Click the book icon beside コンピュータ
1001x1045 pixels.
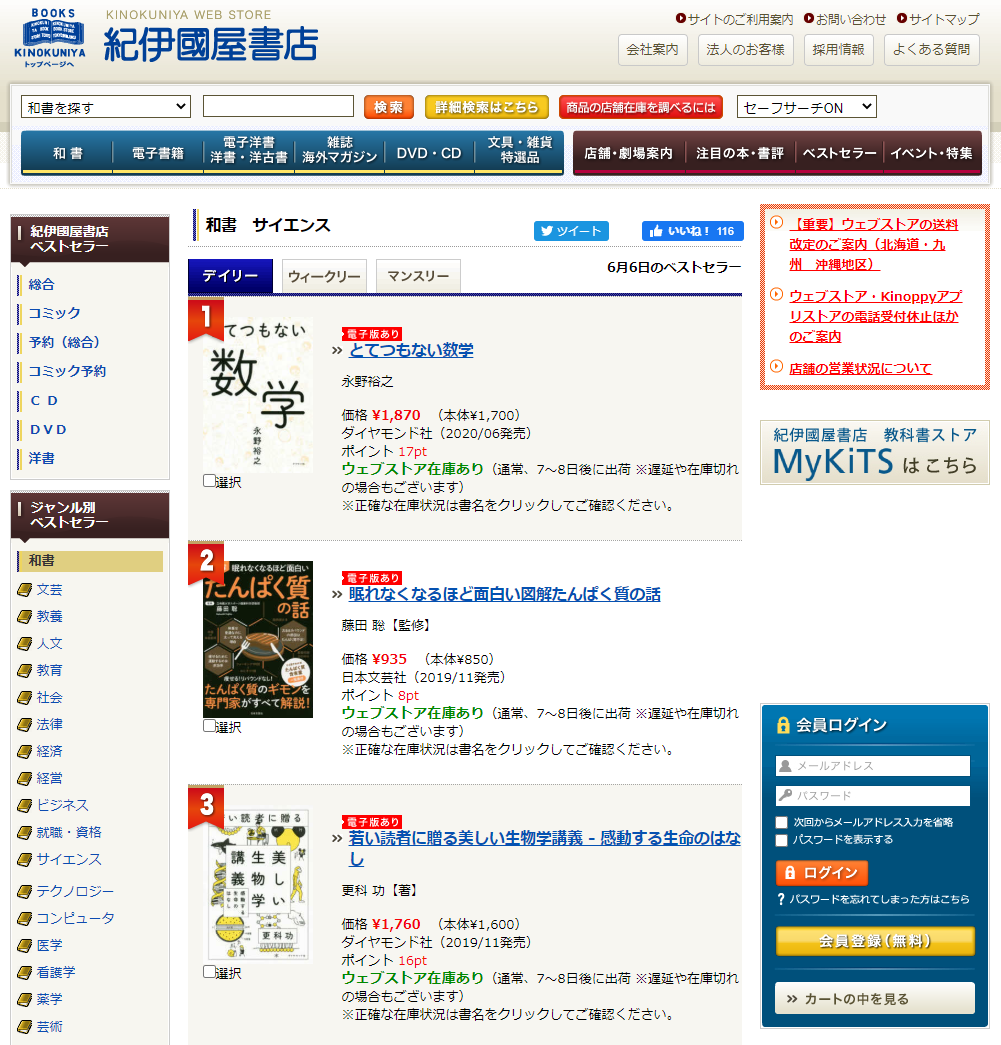tap(25, 918)
